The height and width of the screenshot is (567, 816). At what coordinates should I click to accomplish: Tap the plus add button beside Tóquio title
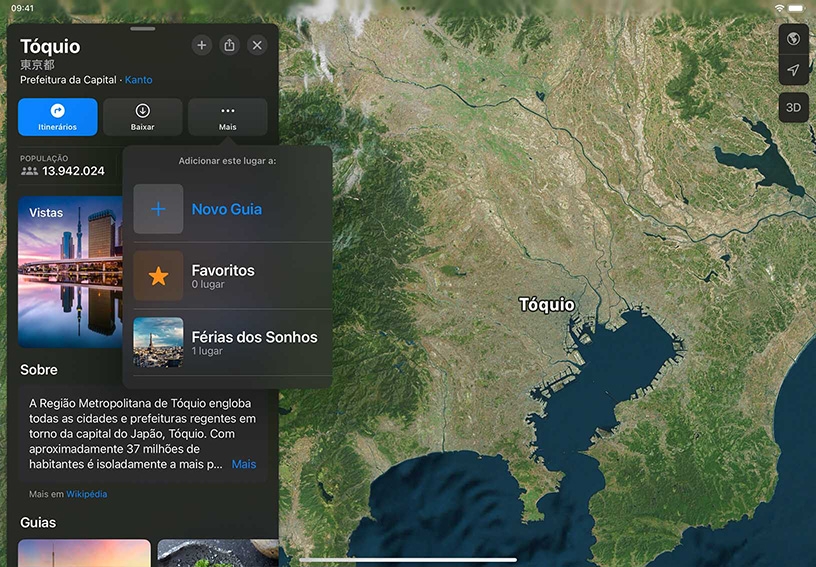click(201, 45)
